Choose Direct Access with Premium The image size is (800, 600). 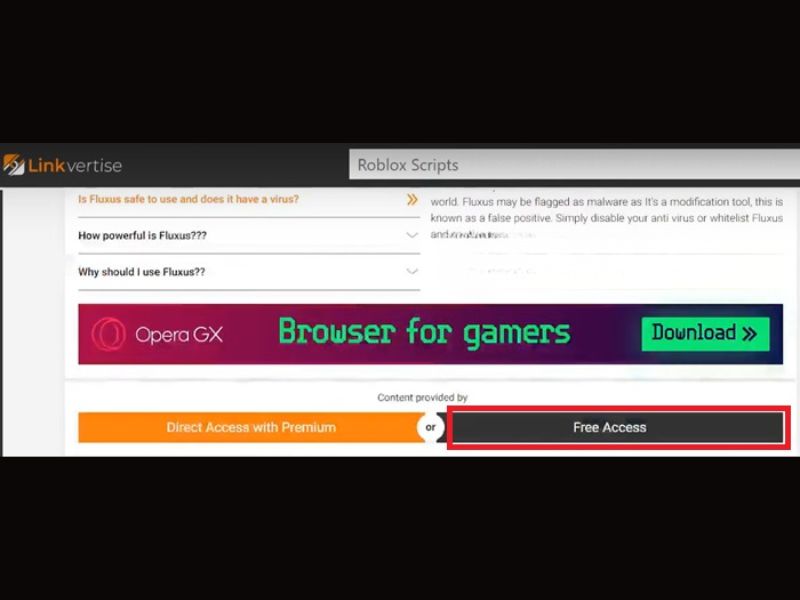pos(251,428)
